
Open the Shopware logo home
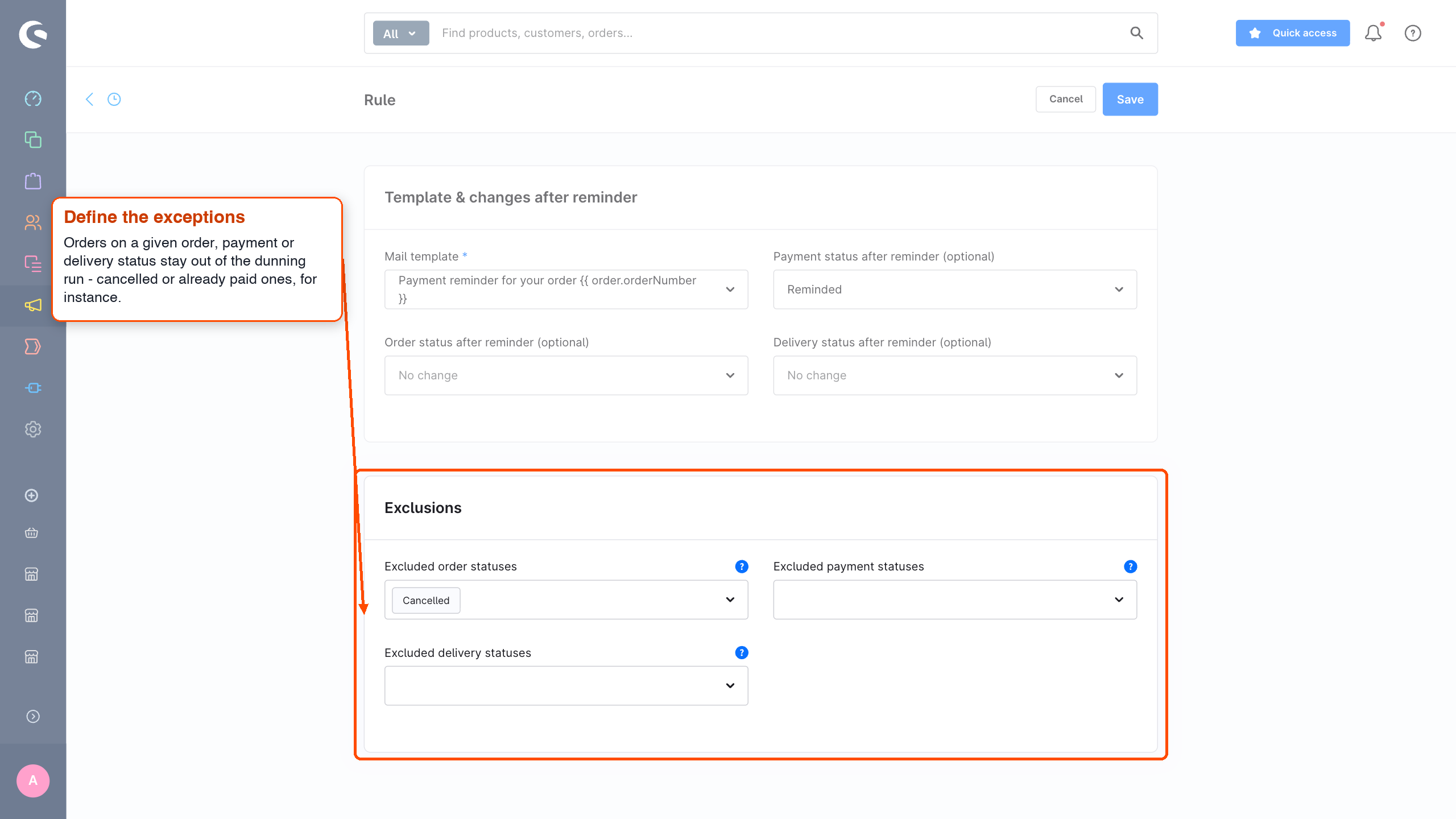pyautogui.click(x=33, y=34)
